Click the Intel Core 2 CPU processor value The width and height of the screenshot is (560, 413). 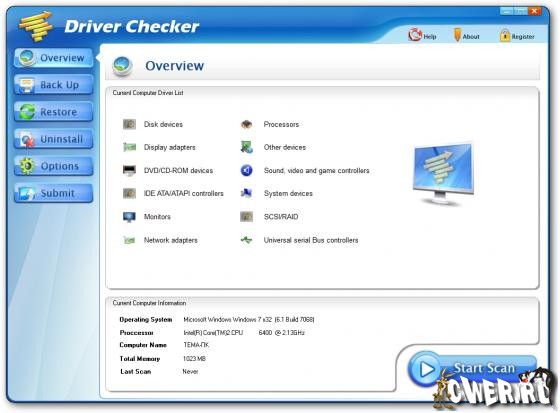click(x=244, y=333)
